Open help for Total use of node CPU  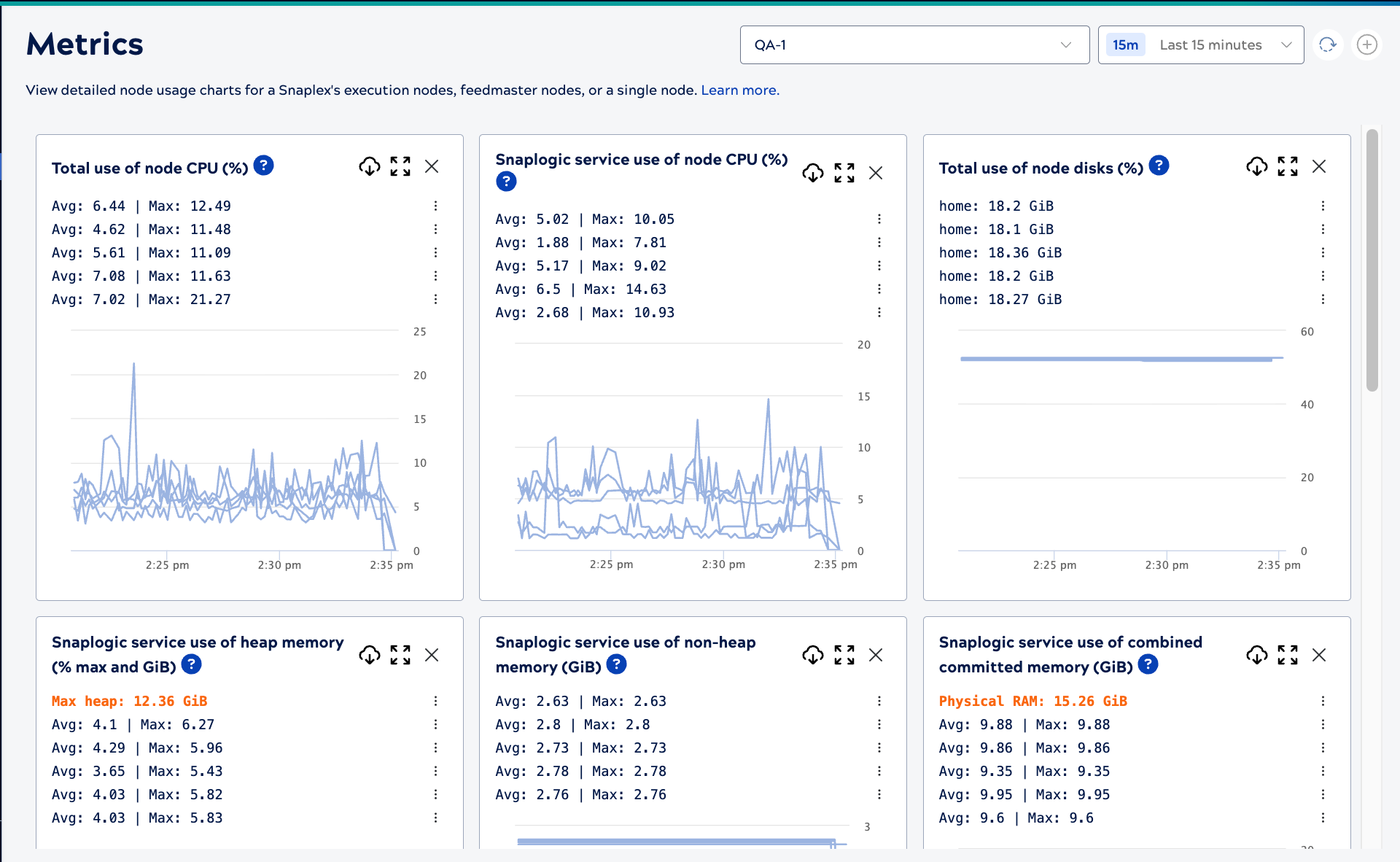pyautogui.click(x=264, y=166)
